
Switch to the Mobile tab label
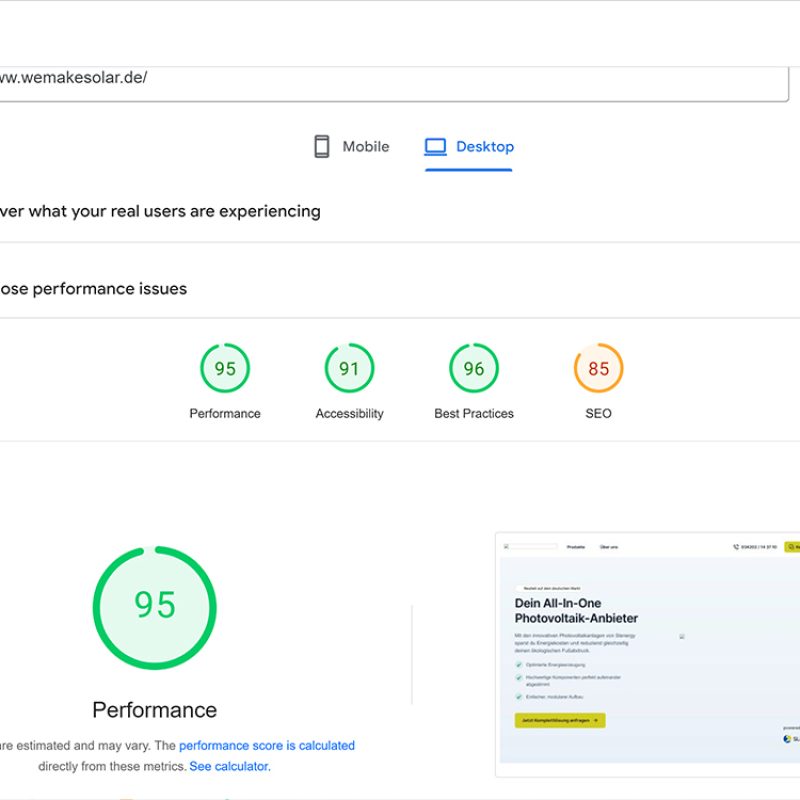click(365, 147)
